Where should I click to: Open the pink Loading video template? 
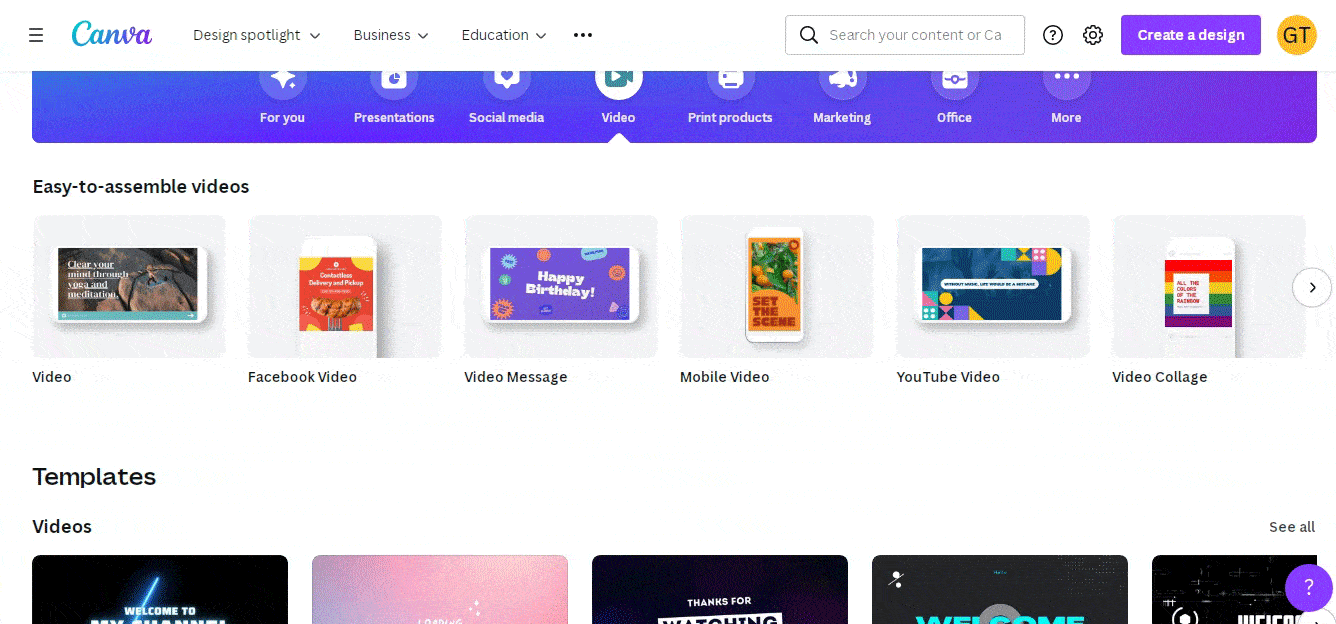(x=440, y=590)
